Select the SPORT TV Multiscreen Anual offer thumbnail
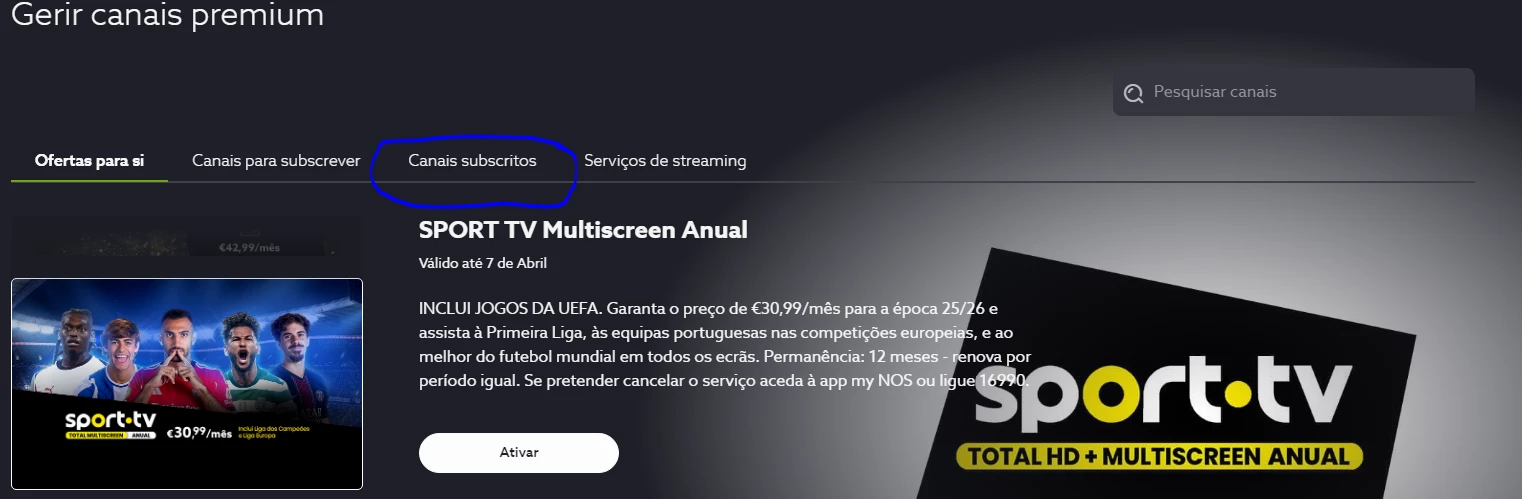This screenshot has height=499, width=1522. pyautogui.click(x=187, y=384)
